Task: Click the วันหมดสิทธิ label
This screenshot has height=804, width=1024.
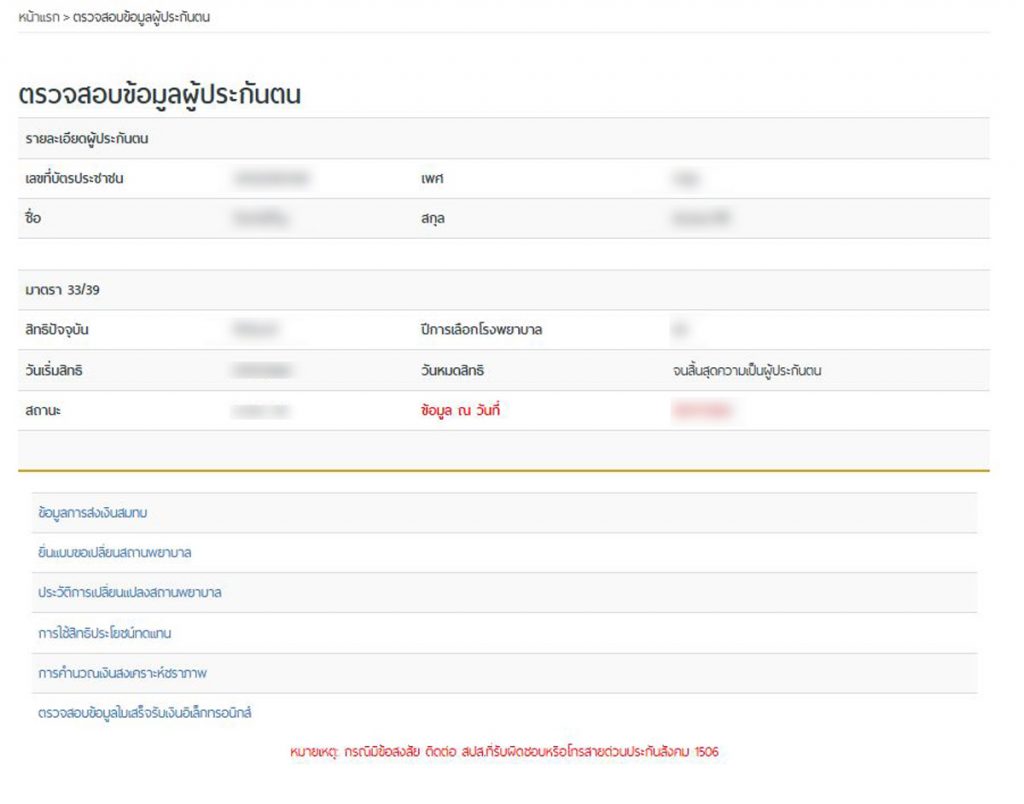Action: click(x=453, y=370)
